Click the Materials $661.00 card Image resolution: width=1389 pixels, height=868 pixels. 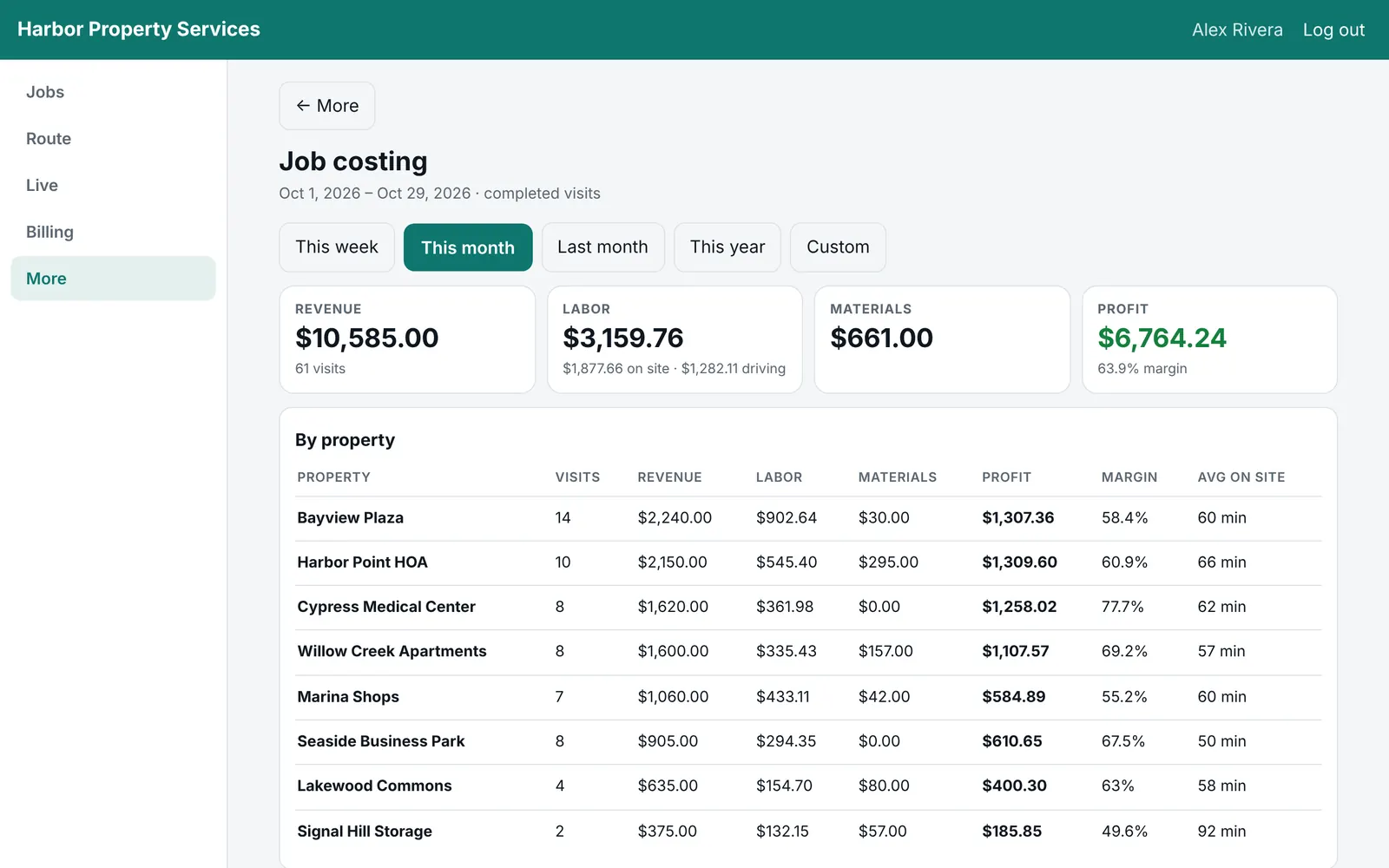point(942,339)
